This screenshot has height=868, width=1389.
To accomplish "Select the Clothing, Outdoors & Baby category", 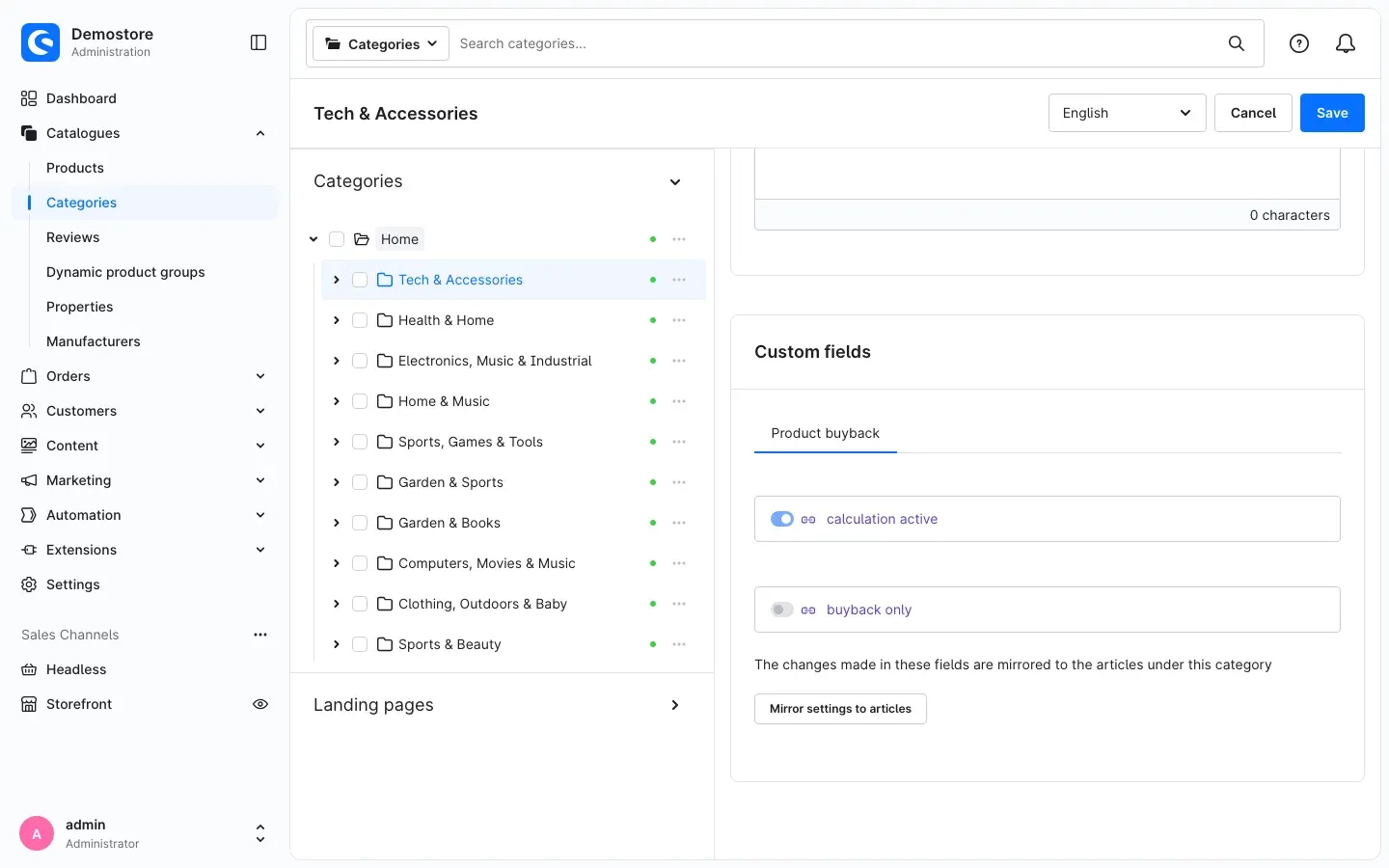I will [x=482, y=604].
